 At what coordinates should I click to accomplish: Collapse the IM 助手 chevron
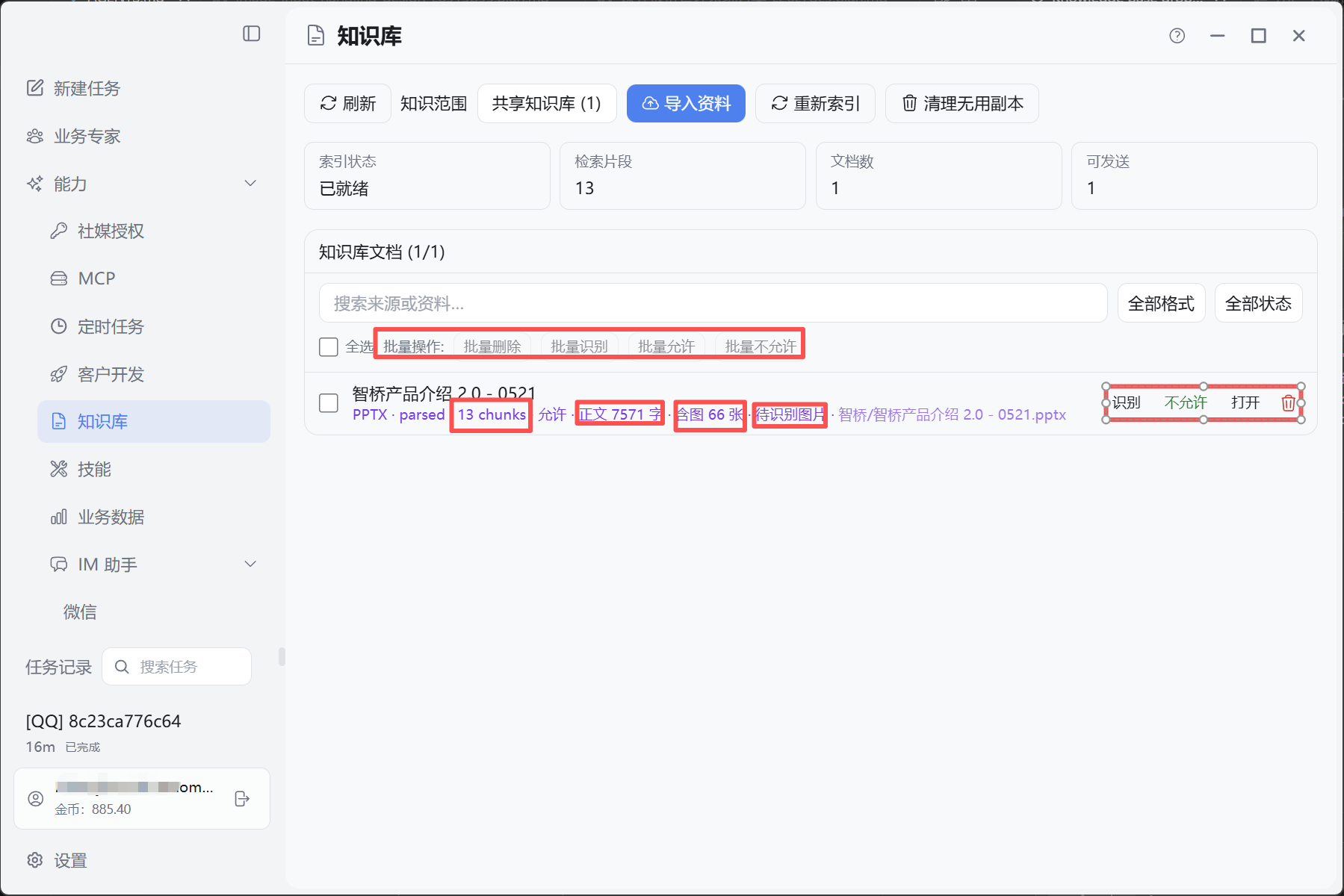pos(251,564)
